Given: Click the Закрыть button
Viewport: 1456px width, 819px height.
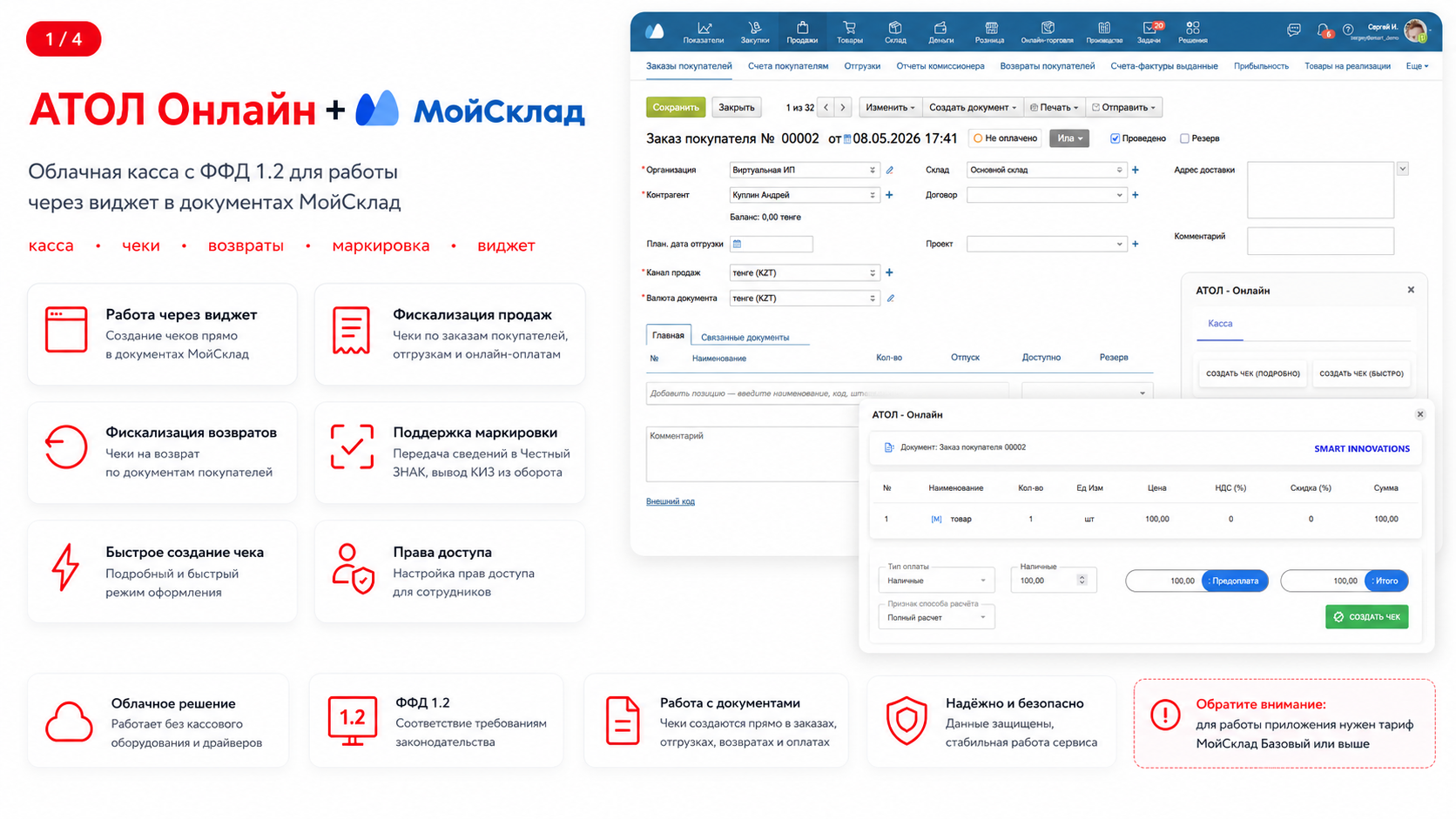Looking at the screenshot, I should 737,107.
